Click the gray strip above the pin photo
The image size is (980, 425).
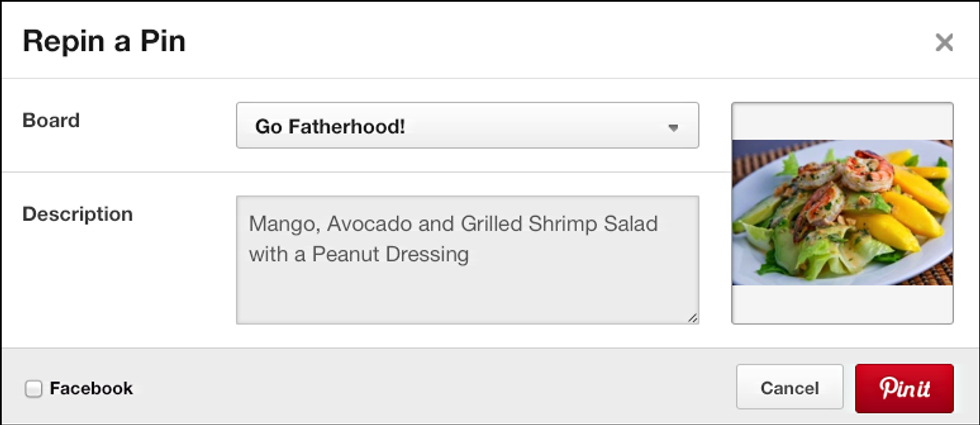click(x=842, y=121)
